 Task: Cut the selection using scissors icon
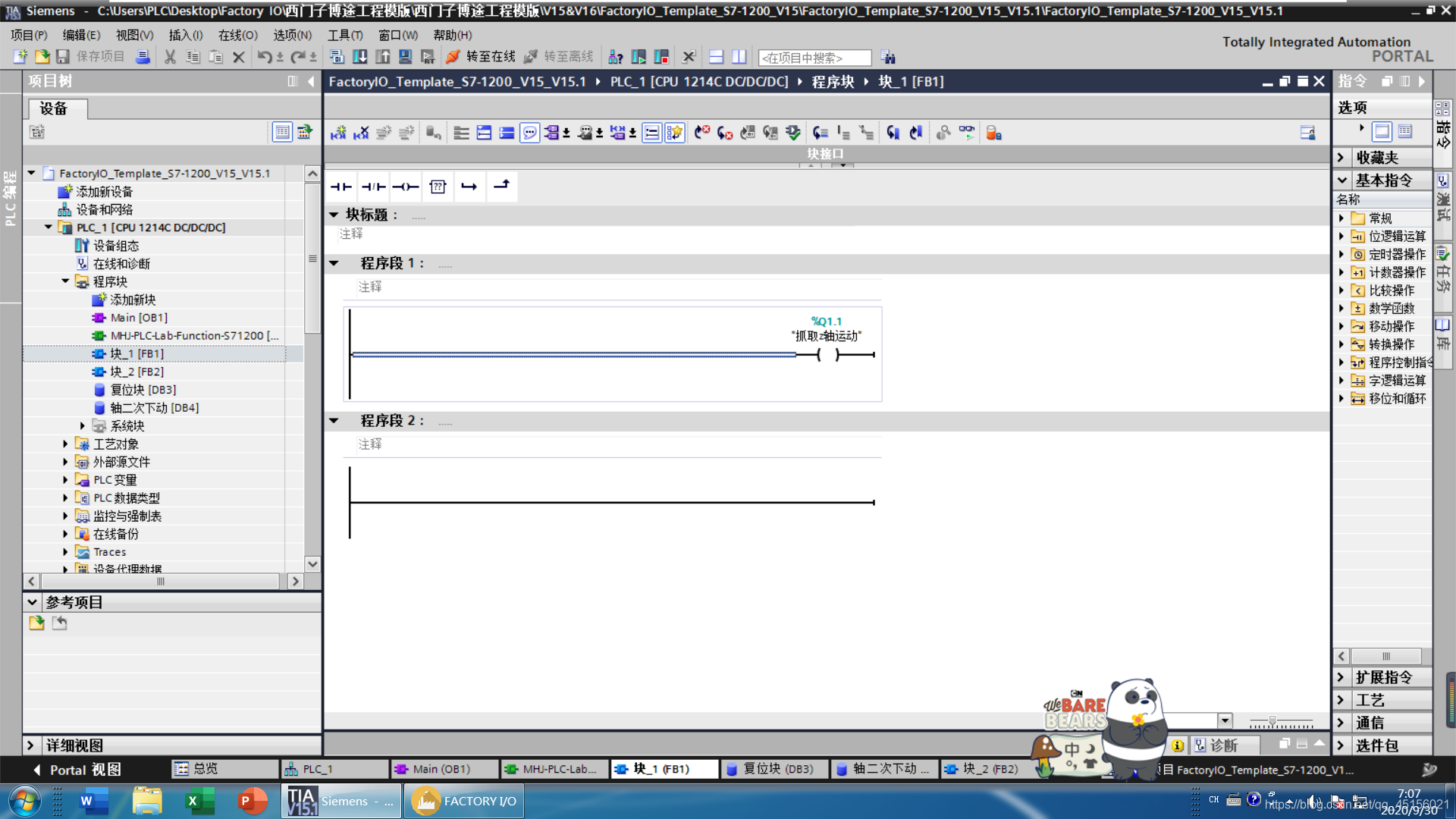[170, 57]
